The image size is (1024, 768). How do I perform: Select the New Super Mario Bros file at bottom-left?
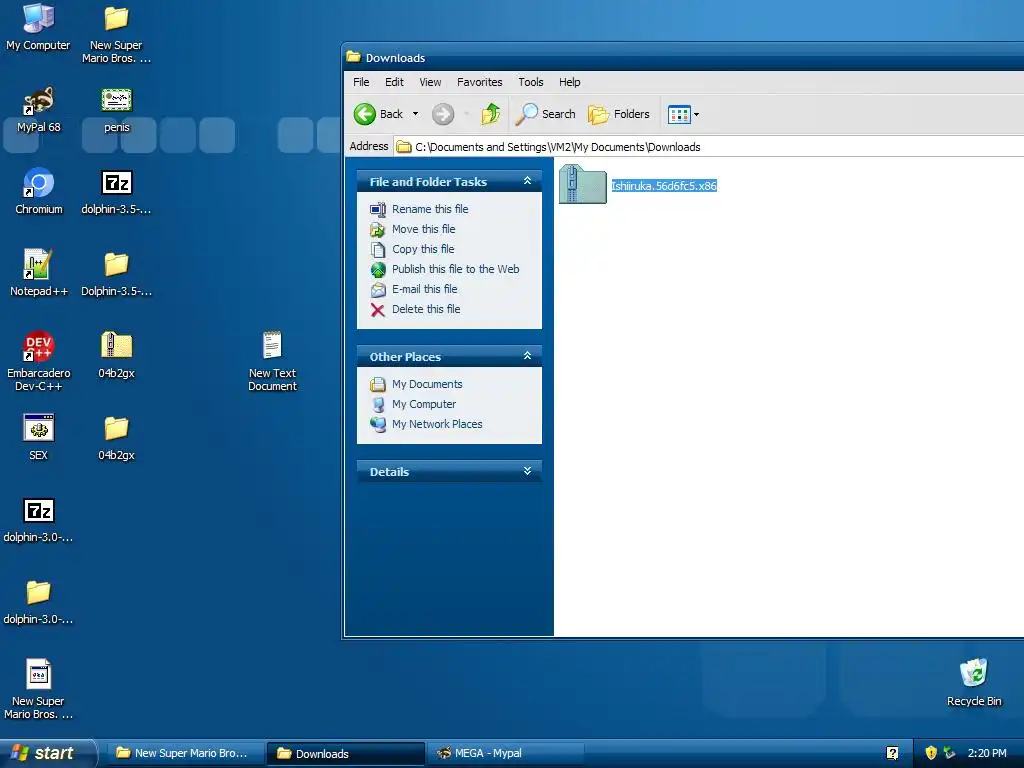[x=39, y=689]
